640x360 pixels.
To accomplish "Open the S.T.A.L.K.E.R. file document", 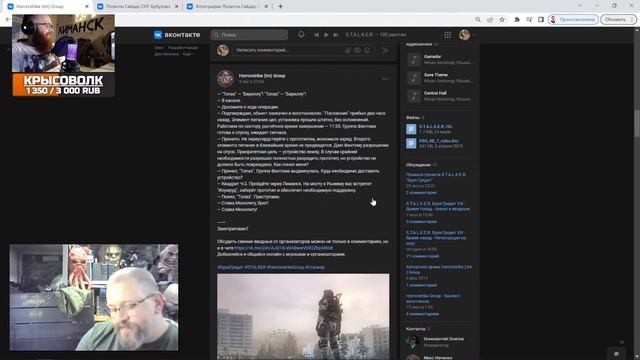I will tap(436, 127).
